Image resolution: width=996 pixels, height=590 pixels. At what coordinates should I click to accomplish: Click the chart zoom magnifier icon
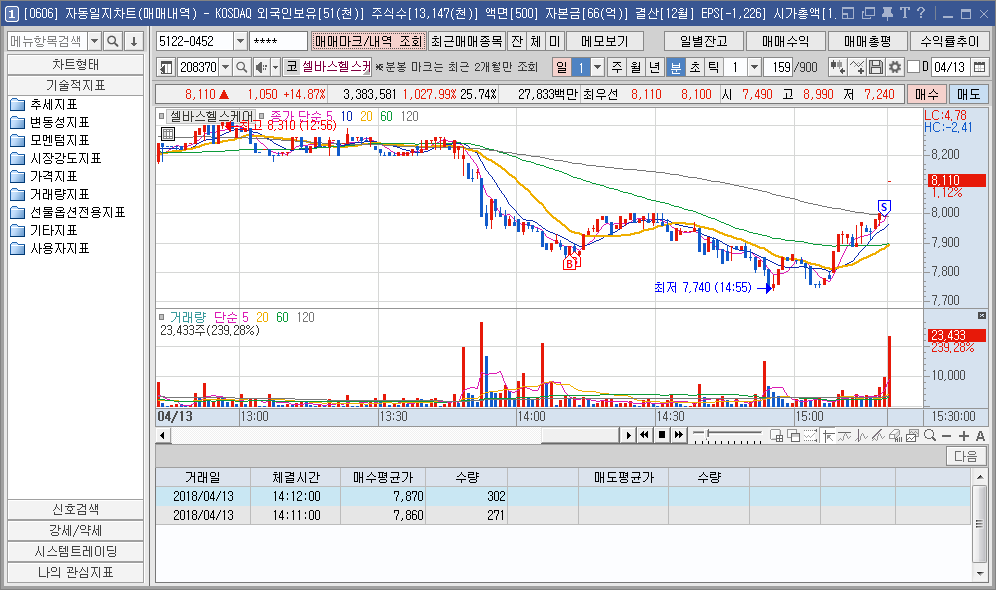coord(930,436)
